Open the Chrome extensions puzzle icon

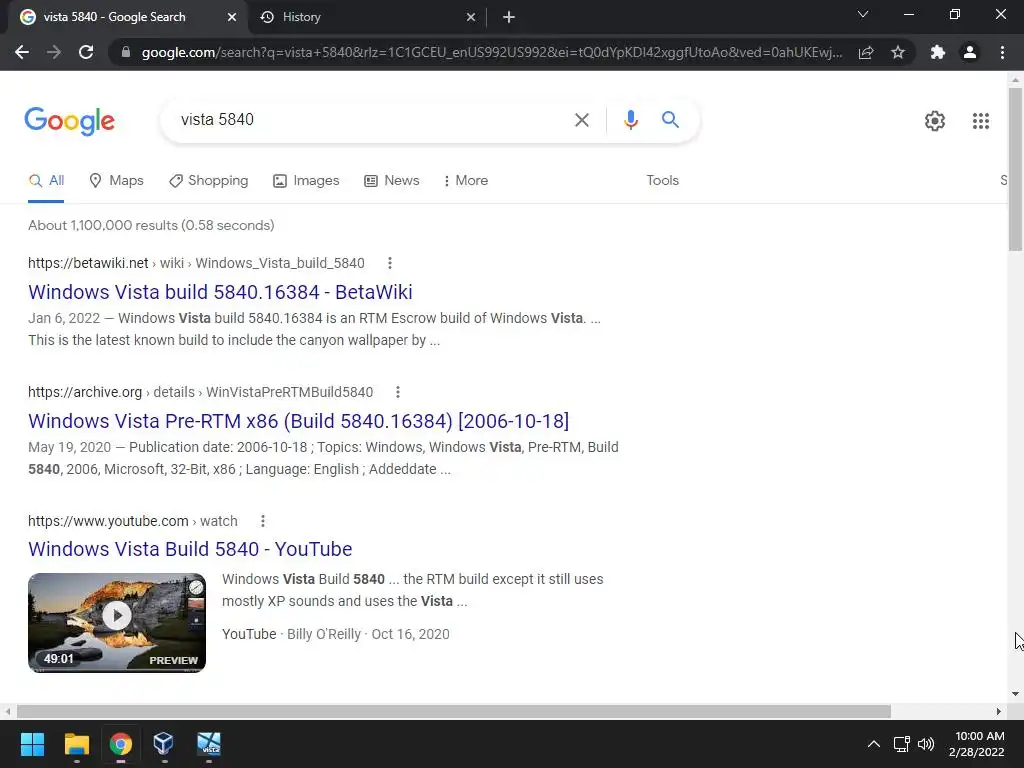[938, 52]
